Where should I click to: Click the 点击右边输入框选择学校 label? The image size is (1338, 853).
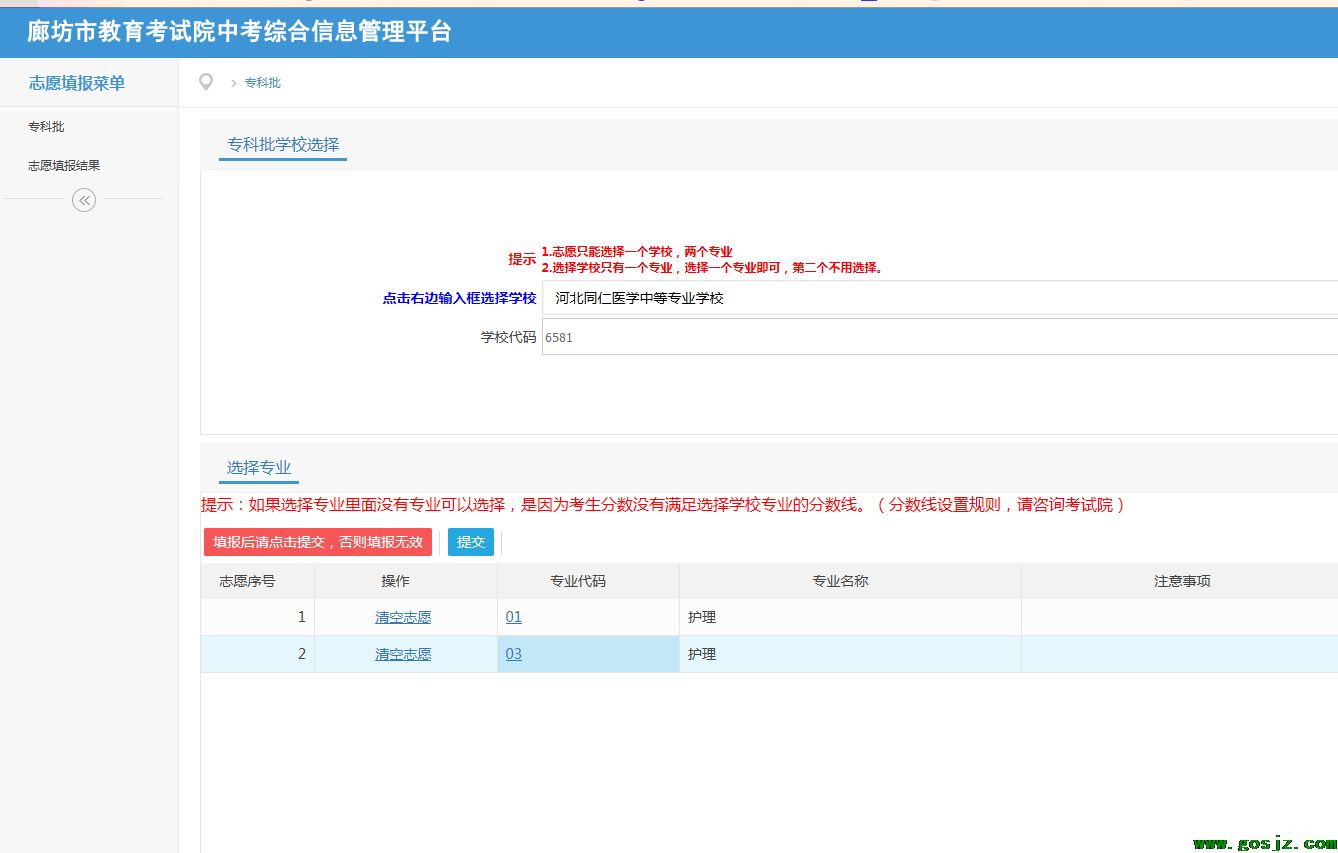(459, 298)
